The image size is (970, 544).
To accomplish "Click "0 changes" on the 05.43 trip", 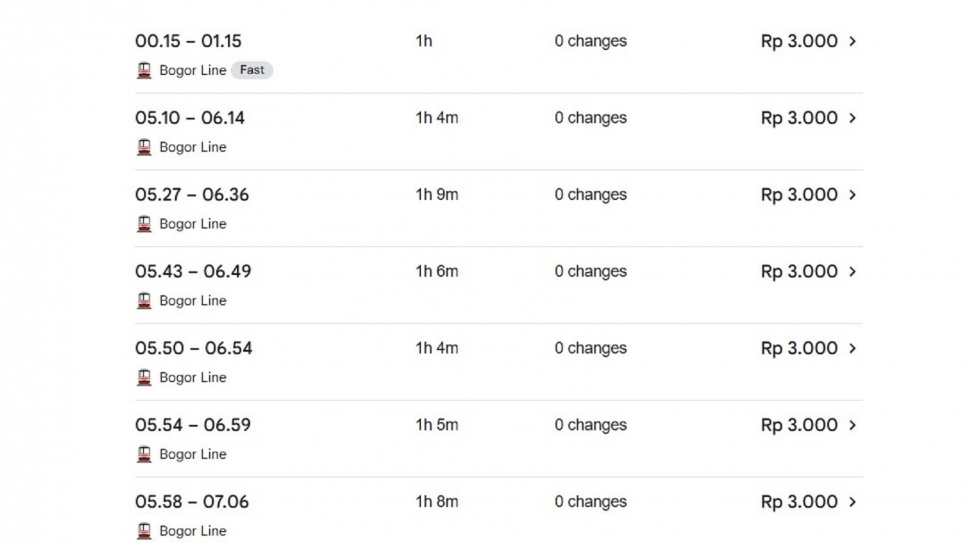I will pos(591,272).
